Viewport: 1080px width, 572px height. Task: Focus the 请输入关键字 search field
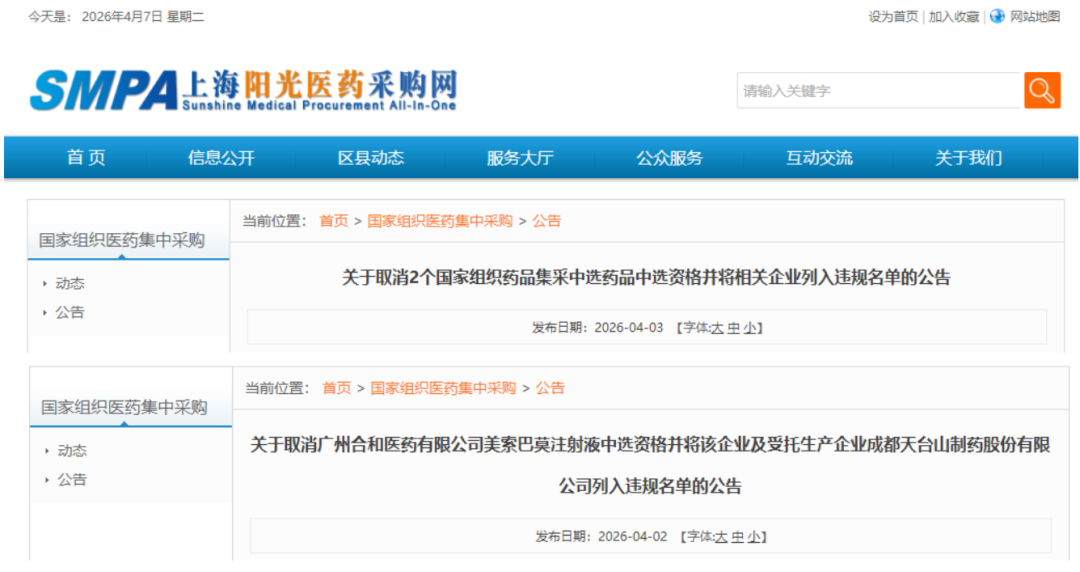(x=877, y=91)
